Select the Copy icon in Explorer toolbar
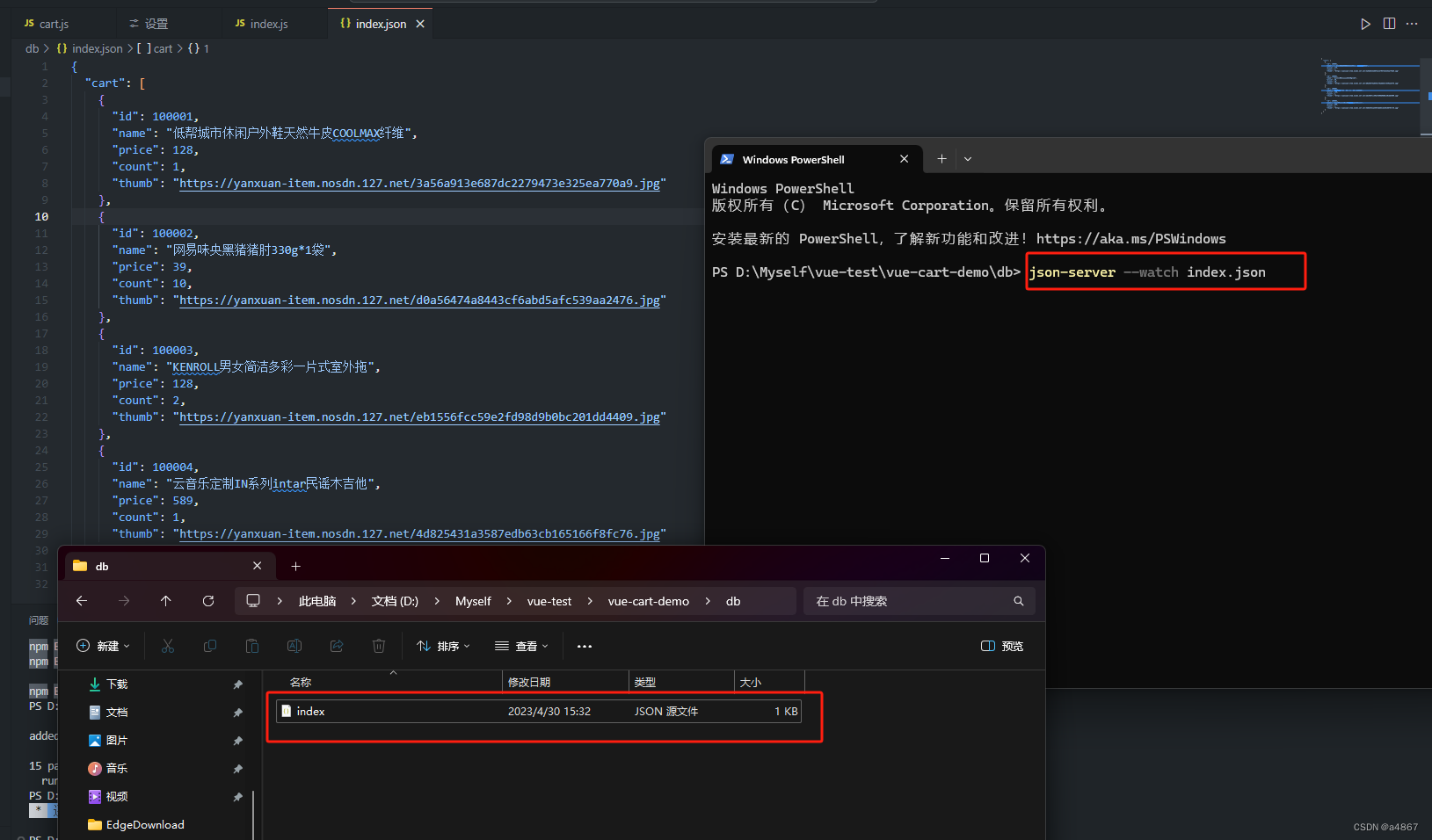 click(x=210, y=646)
